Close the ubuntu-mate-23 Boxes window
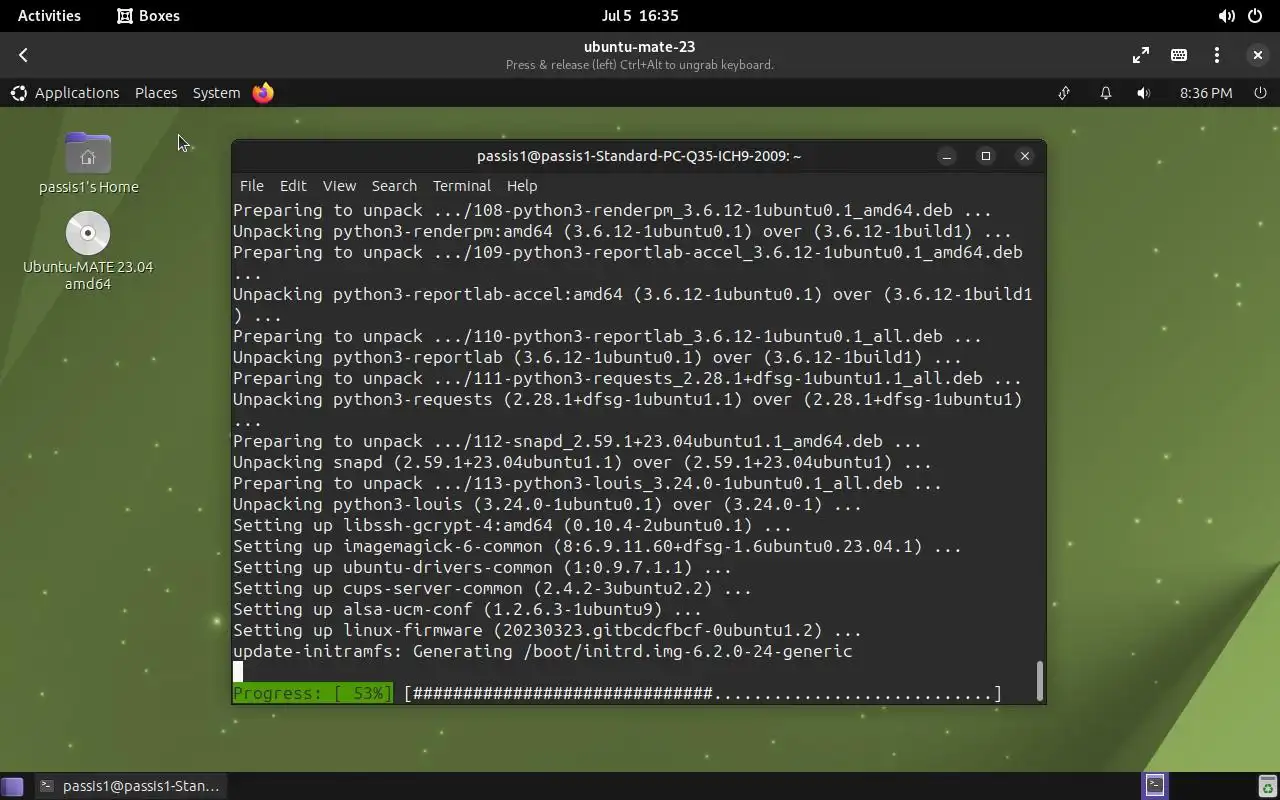The width and height of the screenshot is (1280, 800). coord(1257,55)
